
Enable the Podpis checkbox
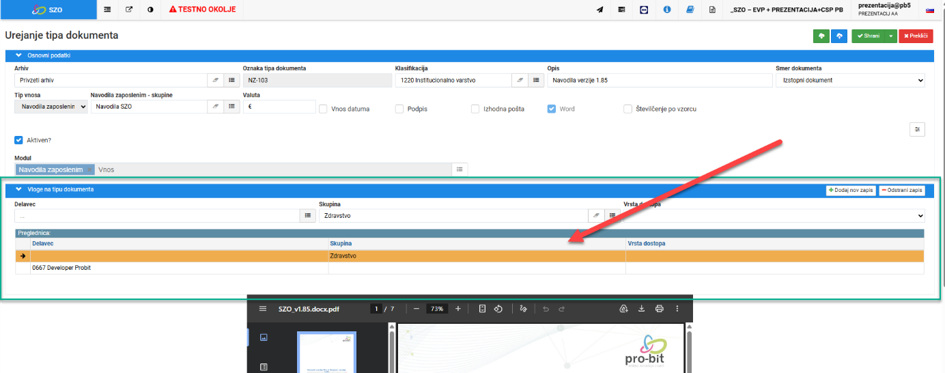point(399,109)
